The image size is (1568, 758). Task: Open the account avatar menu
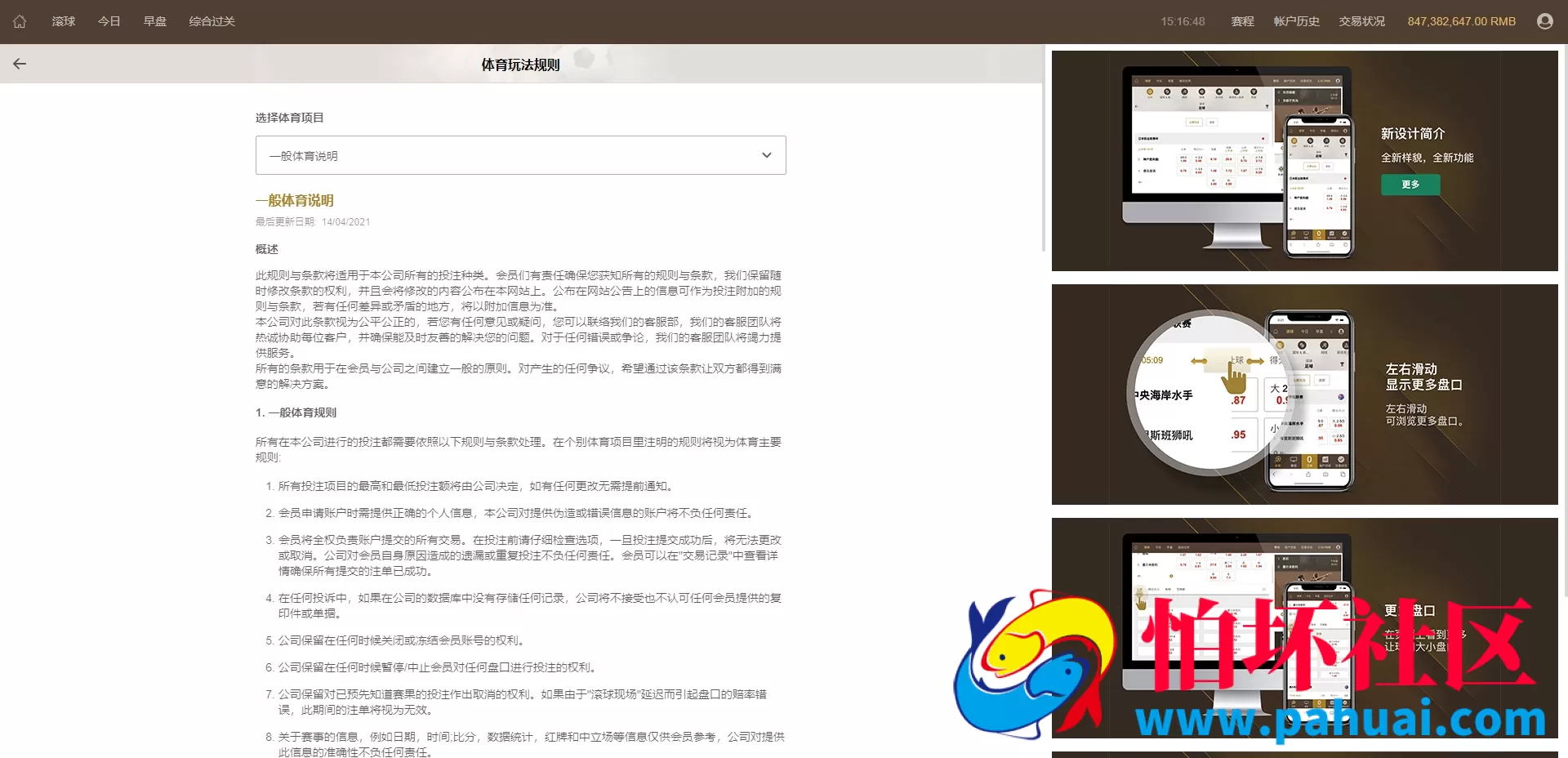(x=1544, y=20)
